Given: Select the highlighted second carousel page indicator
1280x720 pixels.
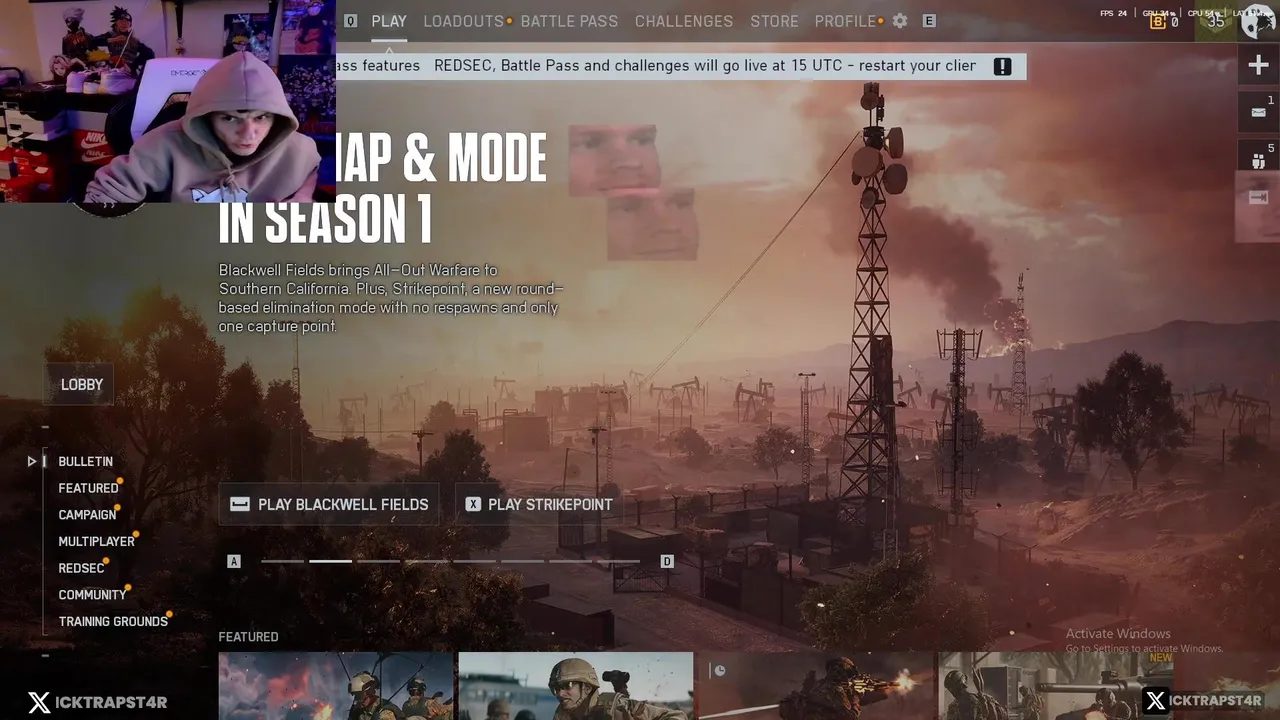Looking at the screenshot, I should (330, 561).
